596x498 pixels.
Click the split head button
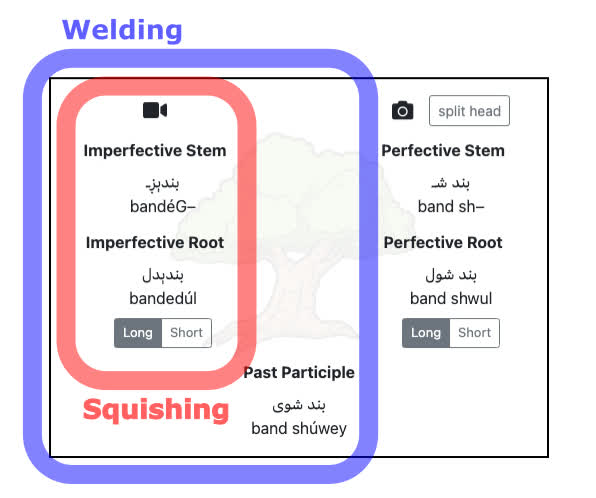tap(469, 111)
